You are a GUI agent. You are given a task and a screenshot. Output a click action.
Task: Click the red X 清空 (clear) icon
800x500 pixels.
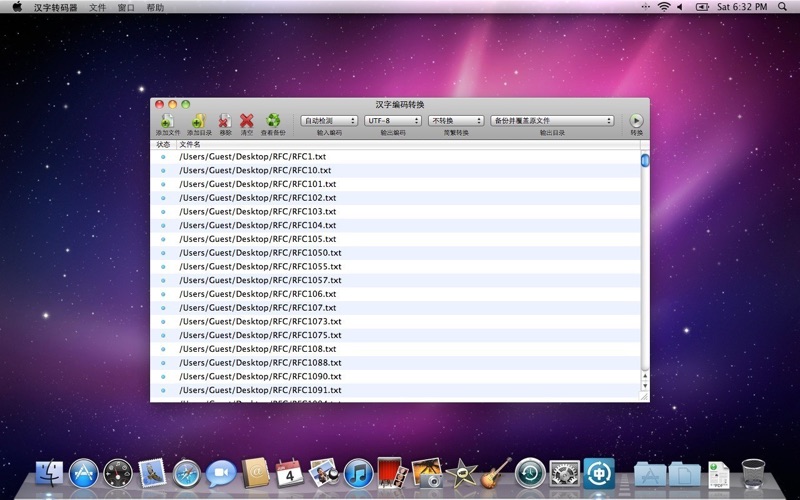[x=246, y=121]
